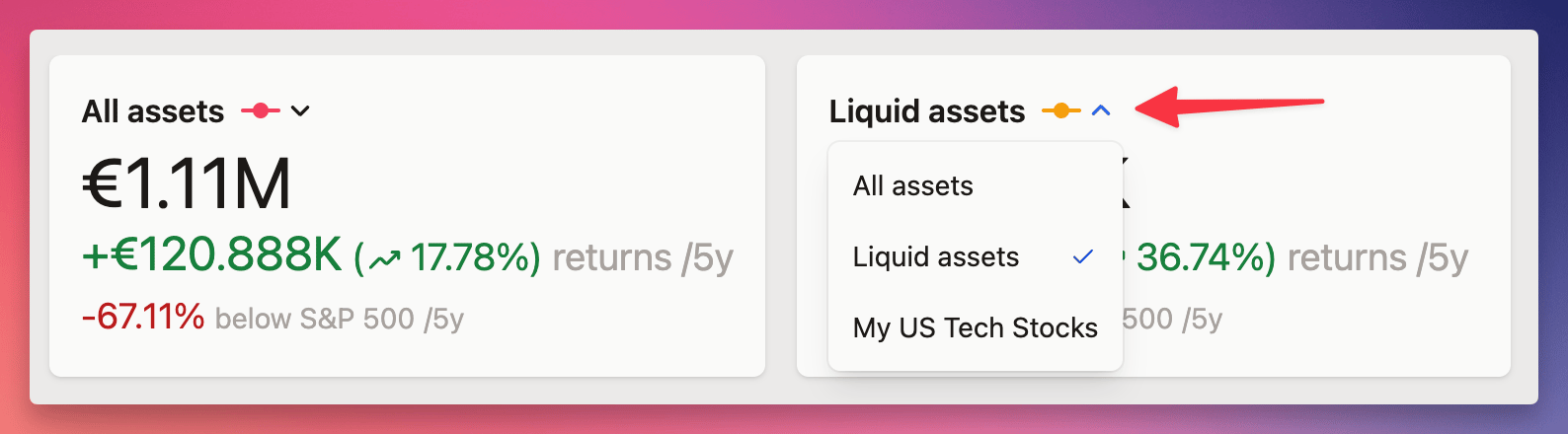
Task: Collapse the Liquid assets dropdown with blue chevron
Action: click(x=1102, y=111)
